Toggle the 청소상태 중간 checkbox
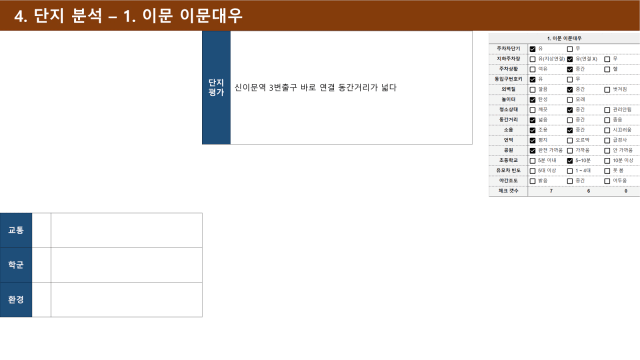Image resolution: width=640 pixels, height=360 pixels. pos(570,110)
